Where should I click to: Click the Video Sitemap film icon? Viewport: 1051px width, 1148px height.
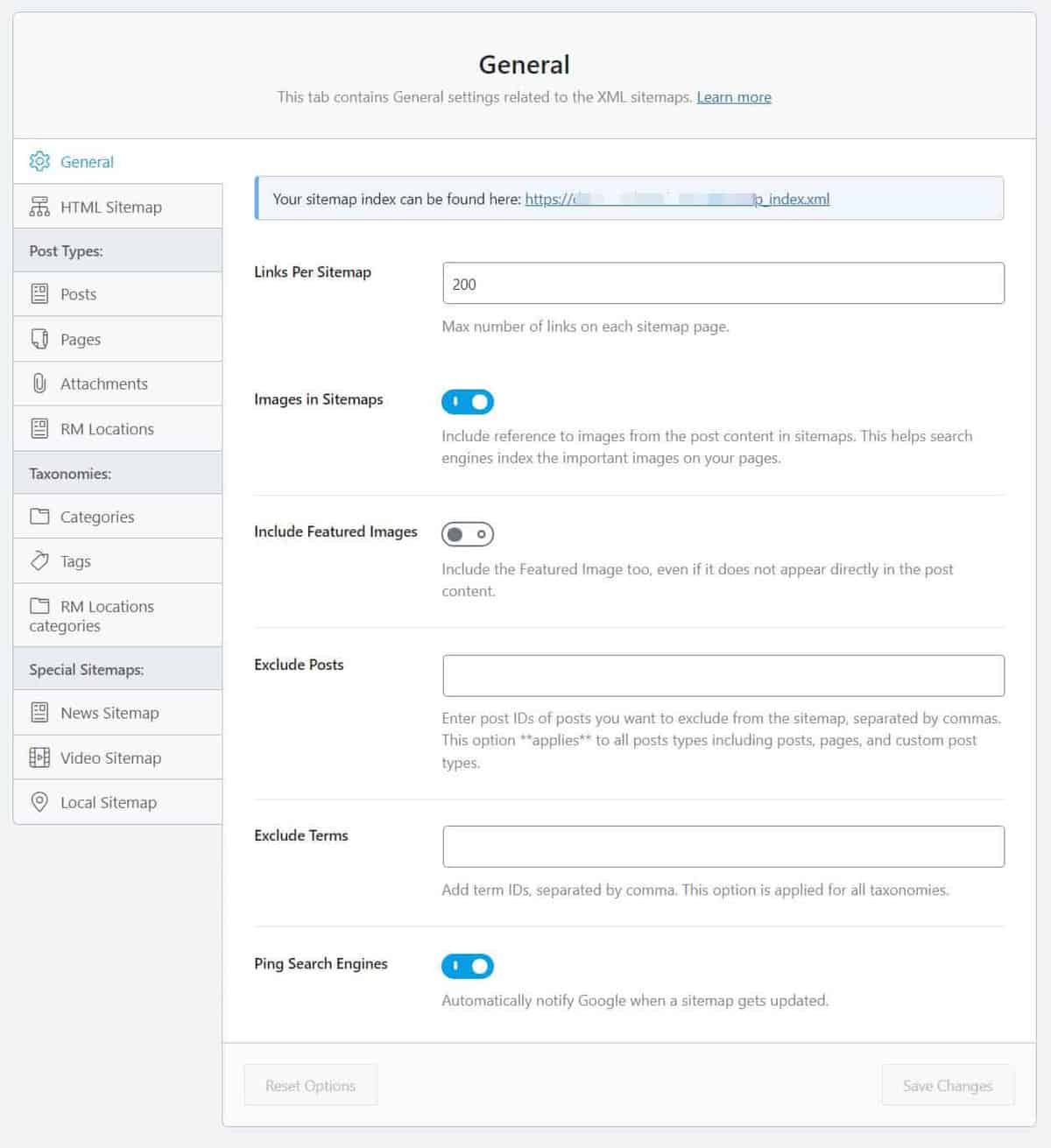pos(39,757)
